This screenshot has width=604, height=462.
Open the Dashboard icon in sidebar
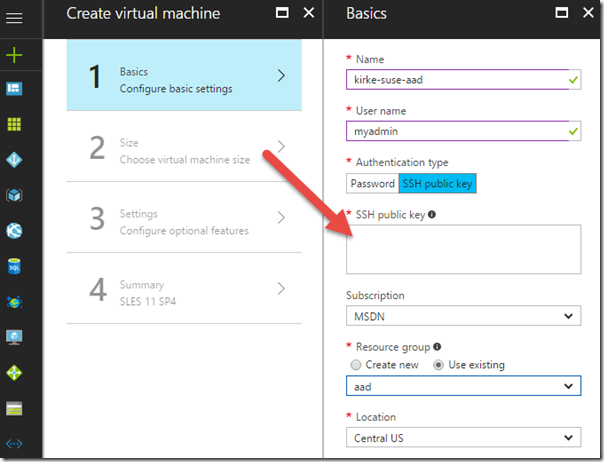14,89
